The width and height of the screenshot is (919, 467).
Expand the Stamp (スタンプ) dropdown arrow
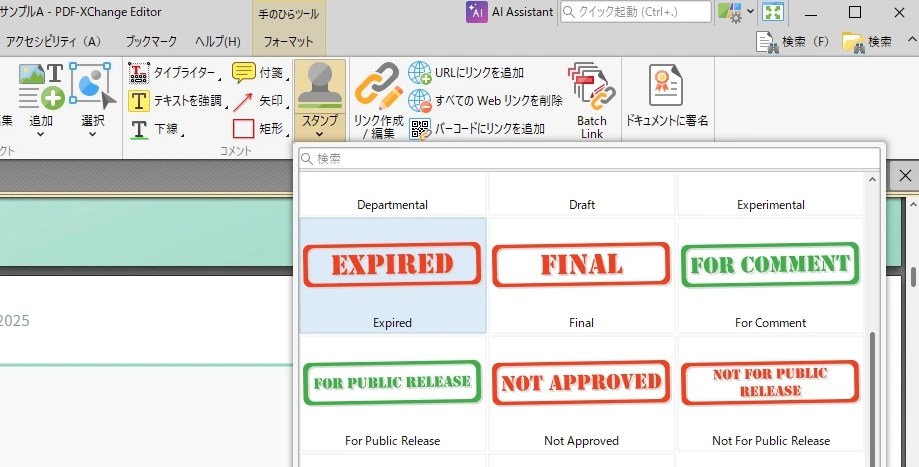(319, 134)
